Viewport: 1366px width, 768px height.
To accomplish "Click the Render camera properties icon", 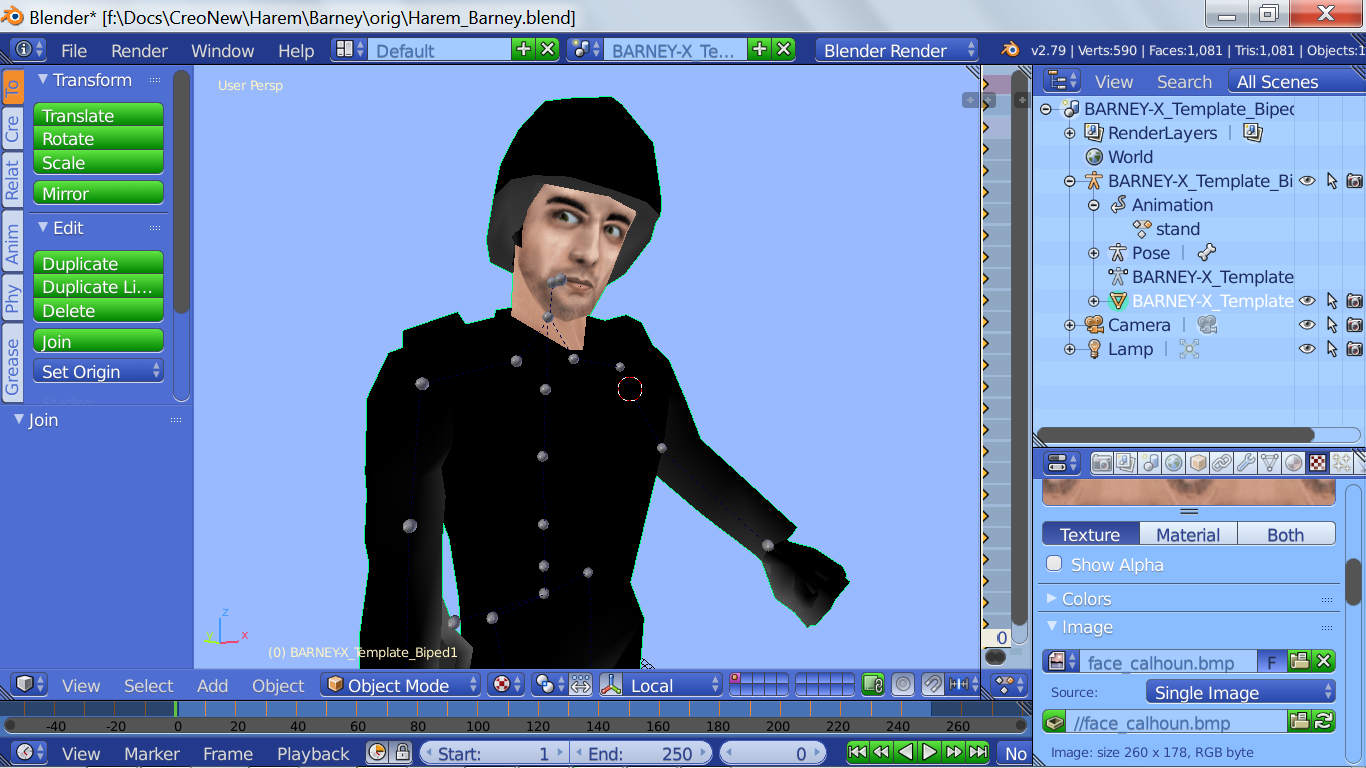I will point(1101,463).
